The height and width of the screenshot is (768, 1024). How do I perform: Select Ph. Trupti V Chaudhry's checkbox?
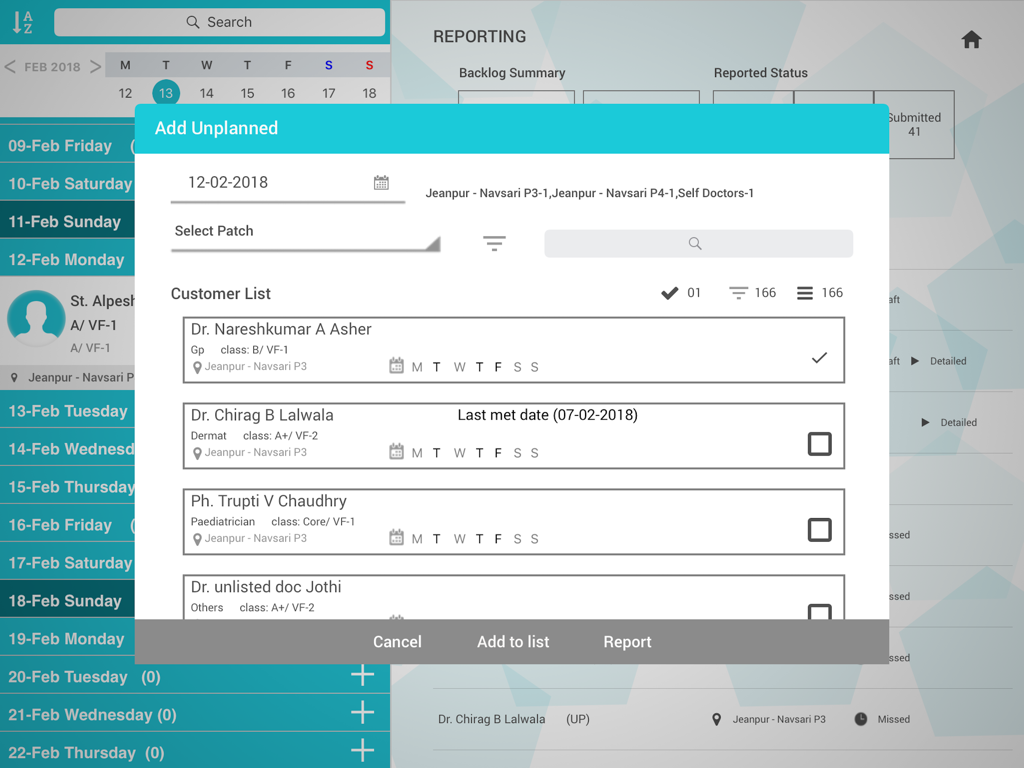[x=819, y=530]
